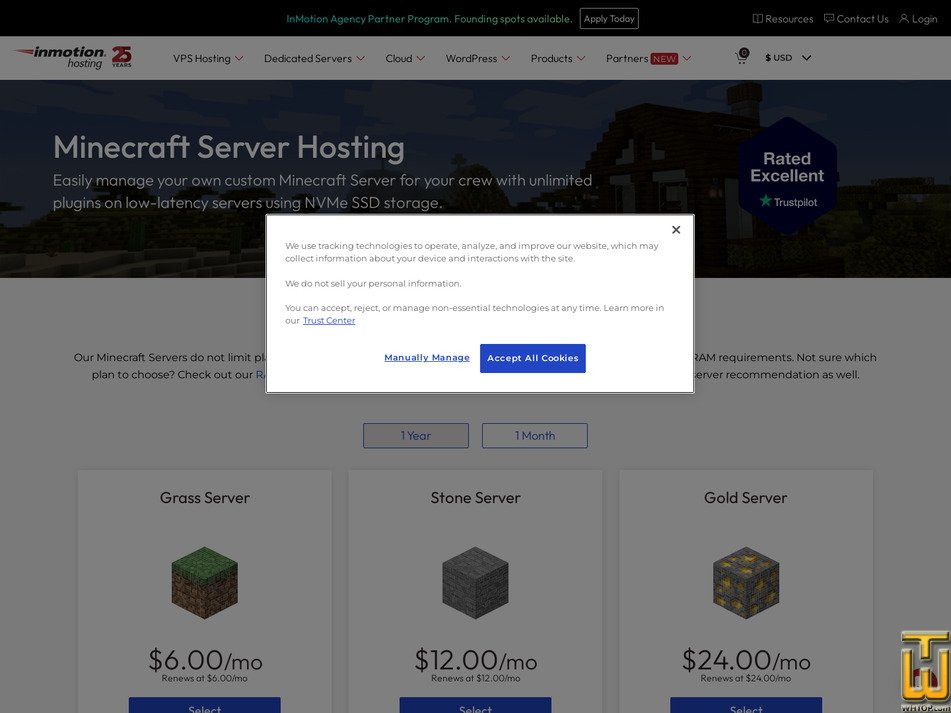951x713 pixels.
Task: Select the Grass Server plan
Action: [204, 705]
